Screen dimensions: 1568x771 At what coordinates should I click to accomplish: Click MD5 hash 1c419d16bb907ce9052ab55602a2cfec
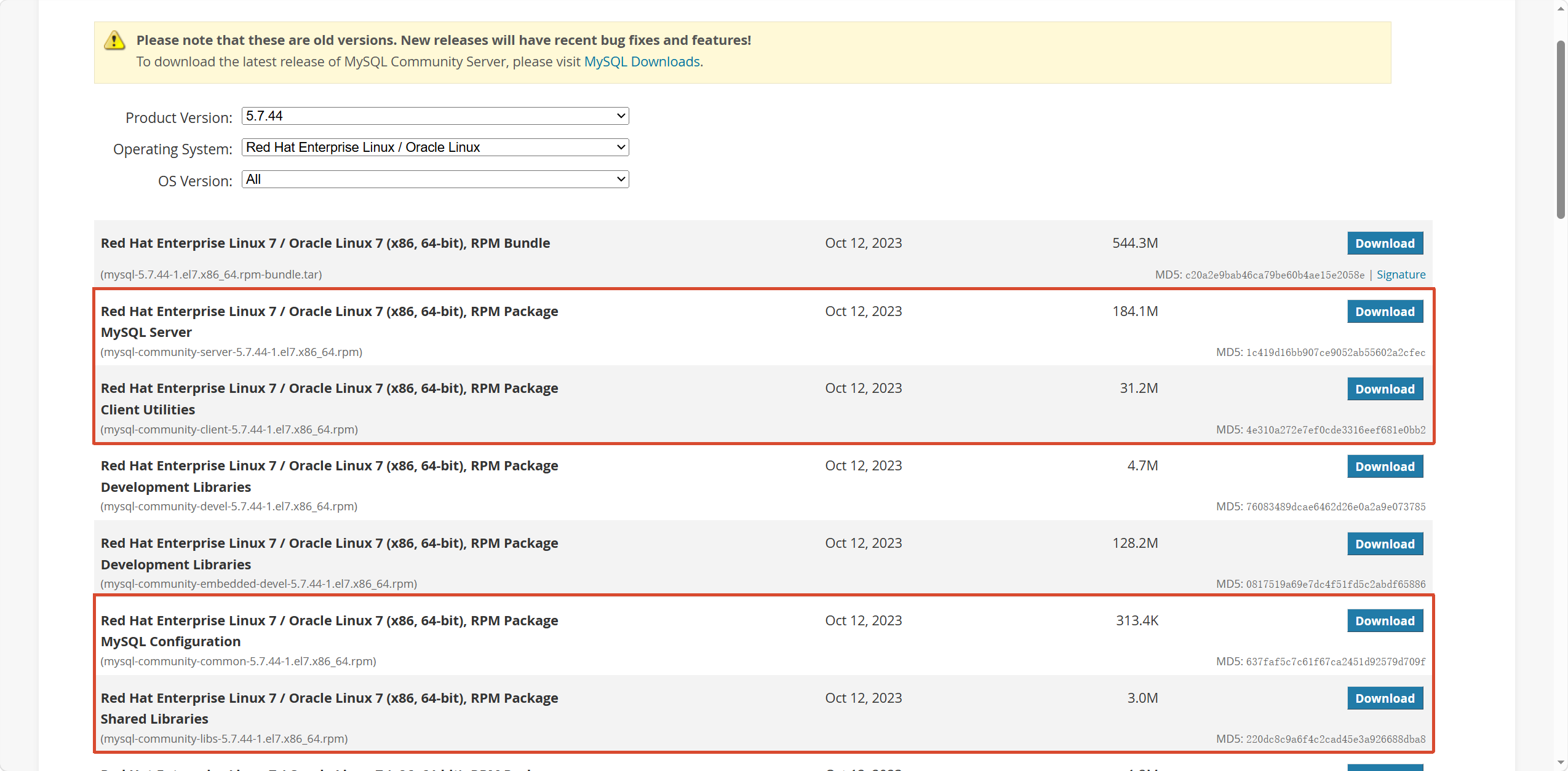point(1335,353)
